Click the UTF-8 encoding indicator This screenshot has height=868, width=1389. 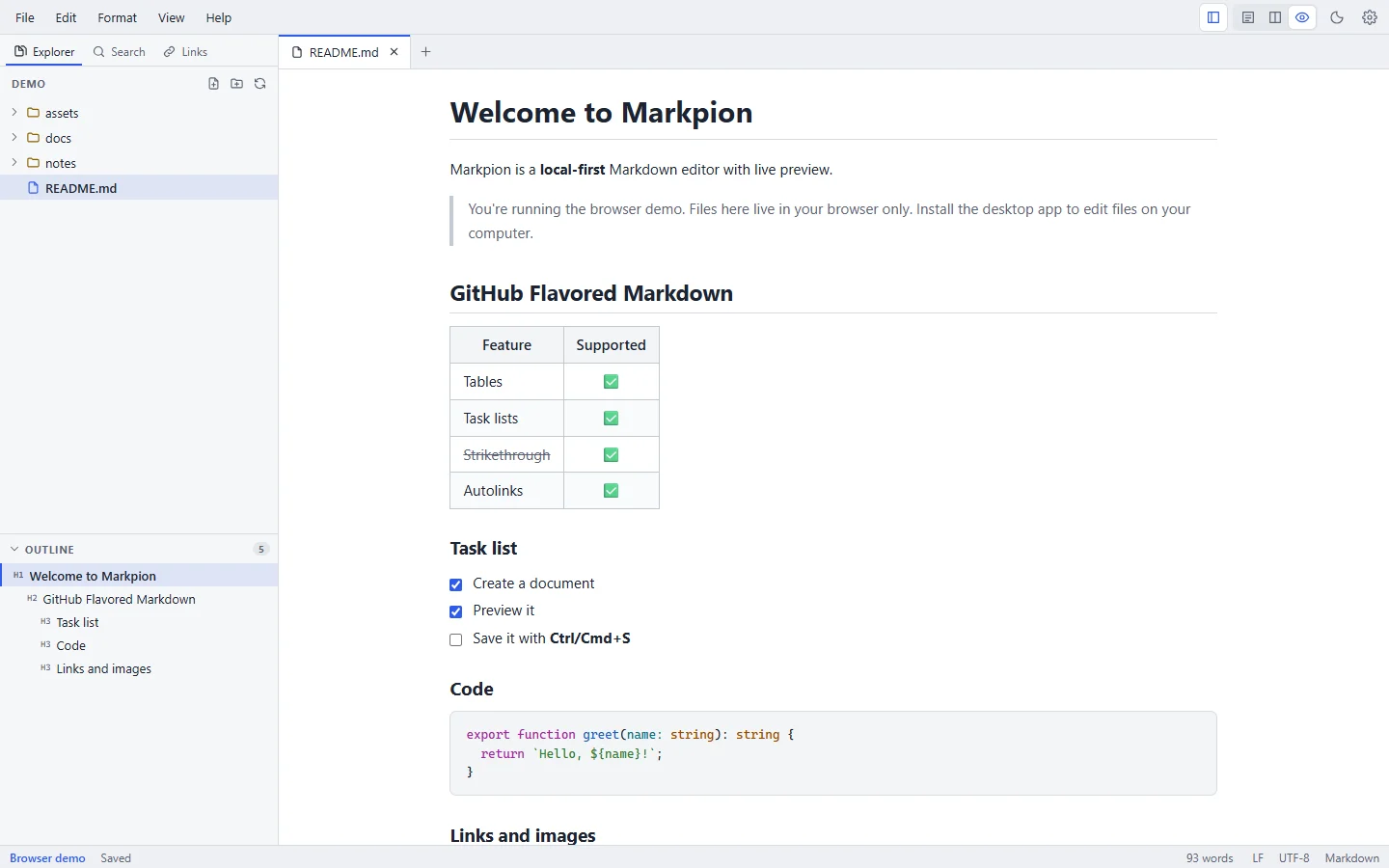pyautogui.click(x=1294, y=858)
